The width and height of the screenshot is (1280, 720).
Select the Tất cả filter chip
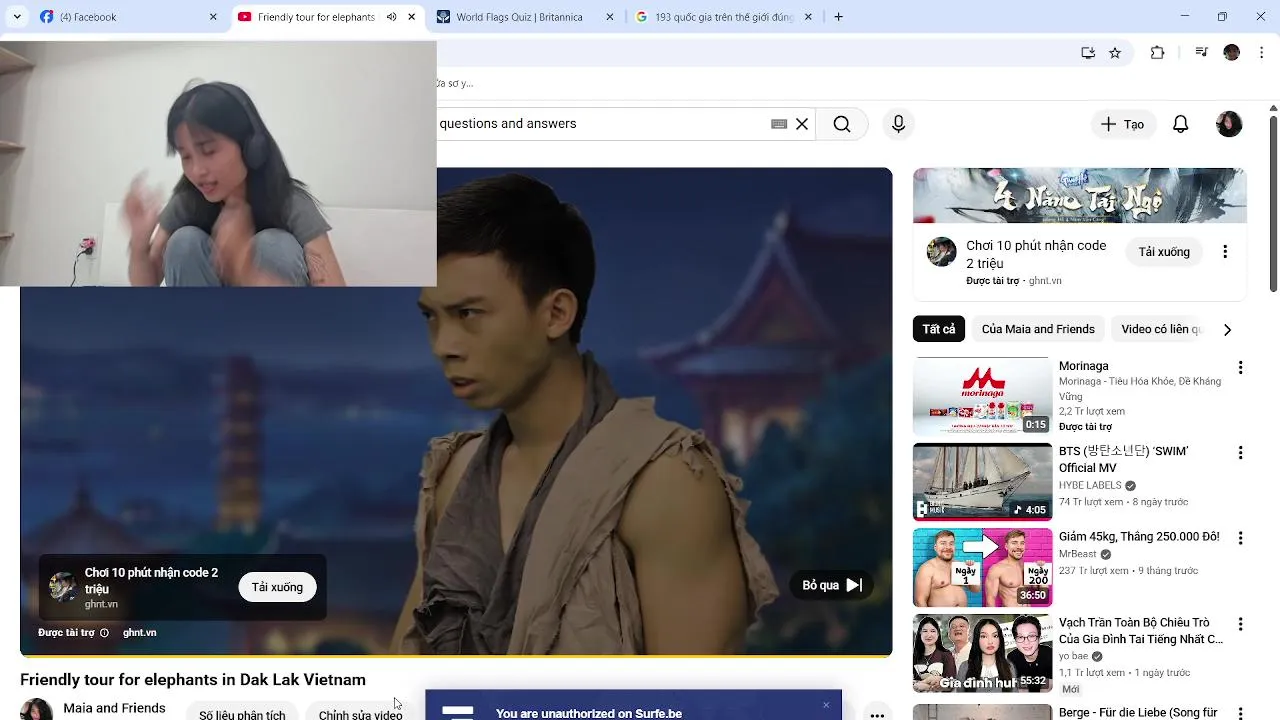point(939,329)
